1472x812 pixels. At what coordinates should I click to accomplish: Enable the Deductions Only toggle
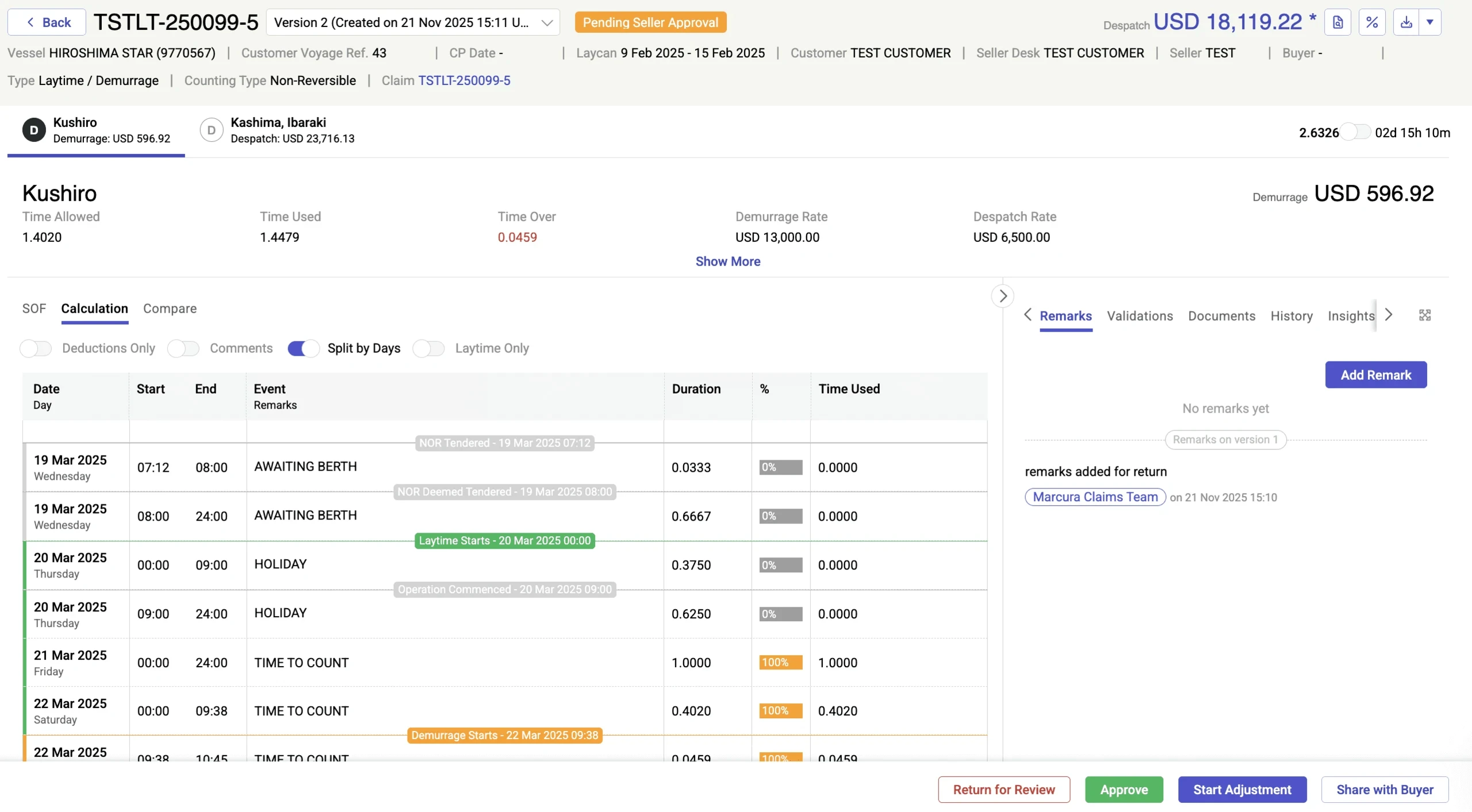[36, 348]
